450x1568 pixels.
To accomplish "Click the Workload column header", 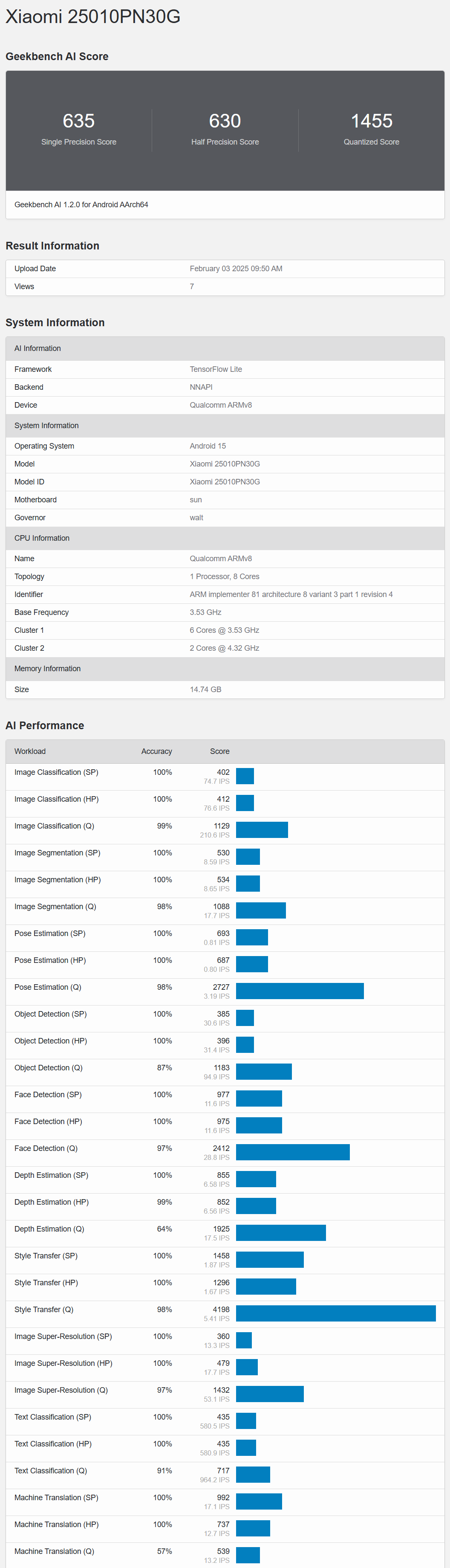I will tap(30, 751).
